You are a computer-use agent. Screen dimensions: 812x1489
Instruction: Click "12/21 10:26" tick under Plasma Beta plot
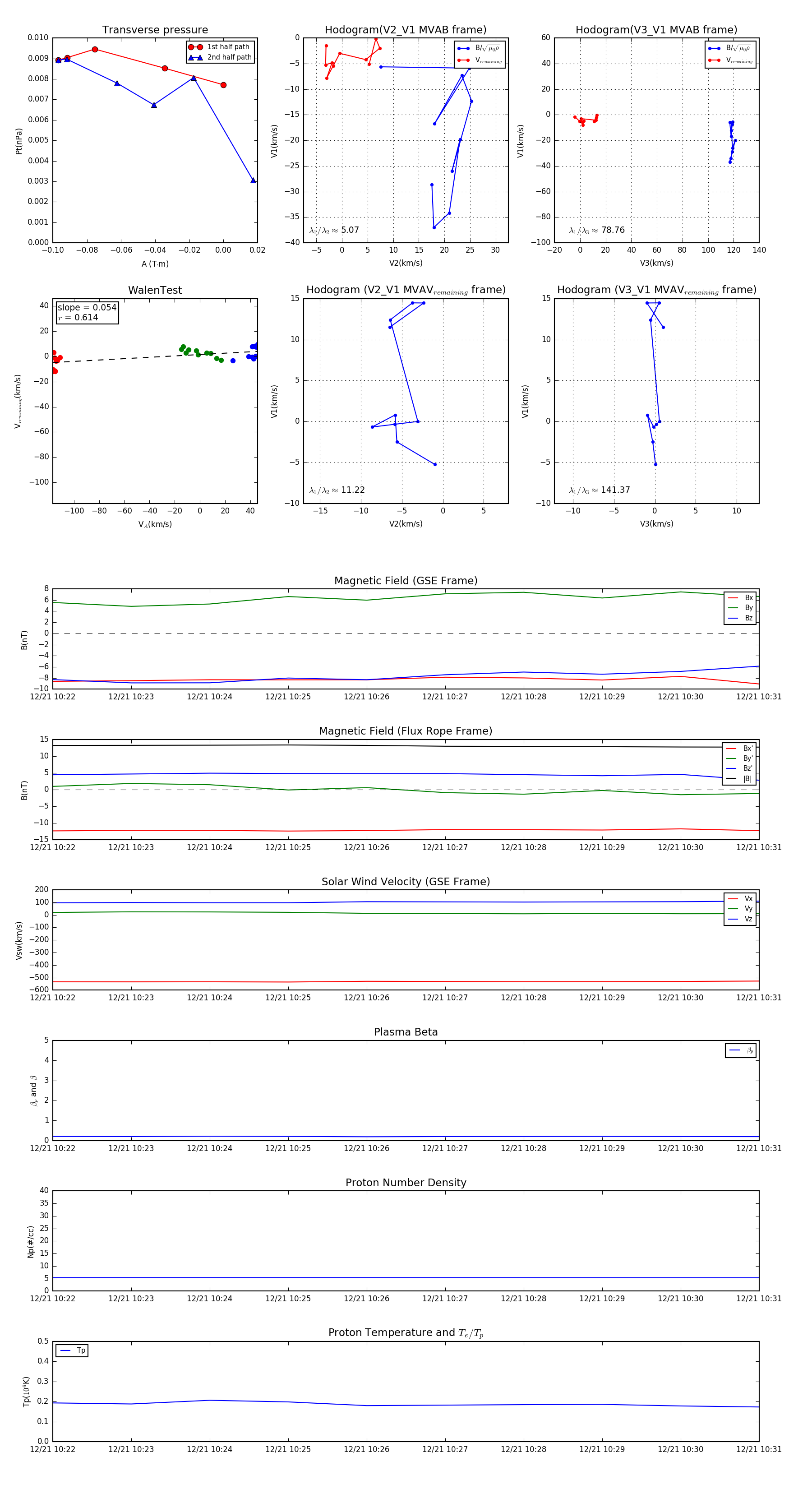tap(366, 1148)
